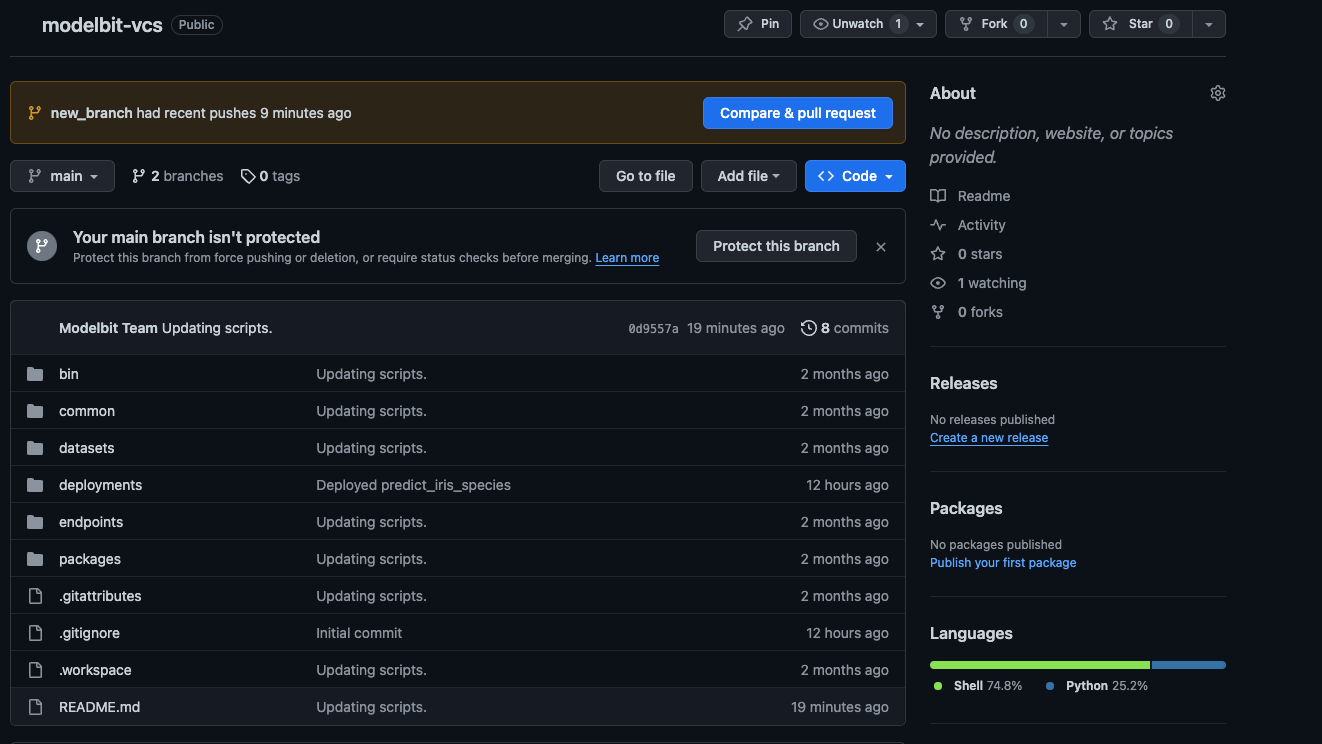Click 'Modelbit Team' commit author
1322x744 pixels.
click(x=108, y=328)
